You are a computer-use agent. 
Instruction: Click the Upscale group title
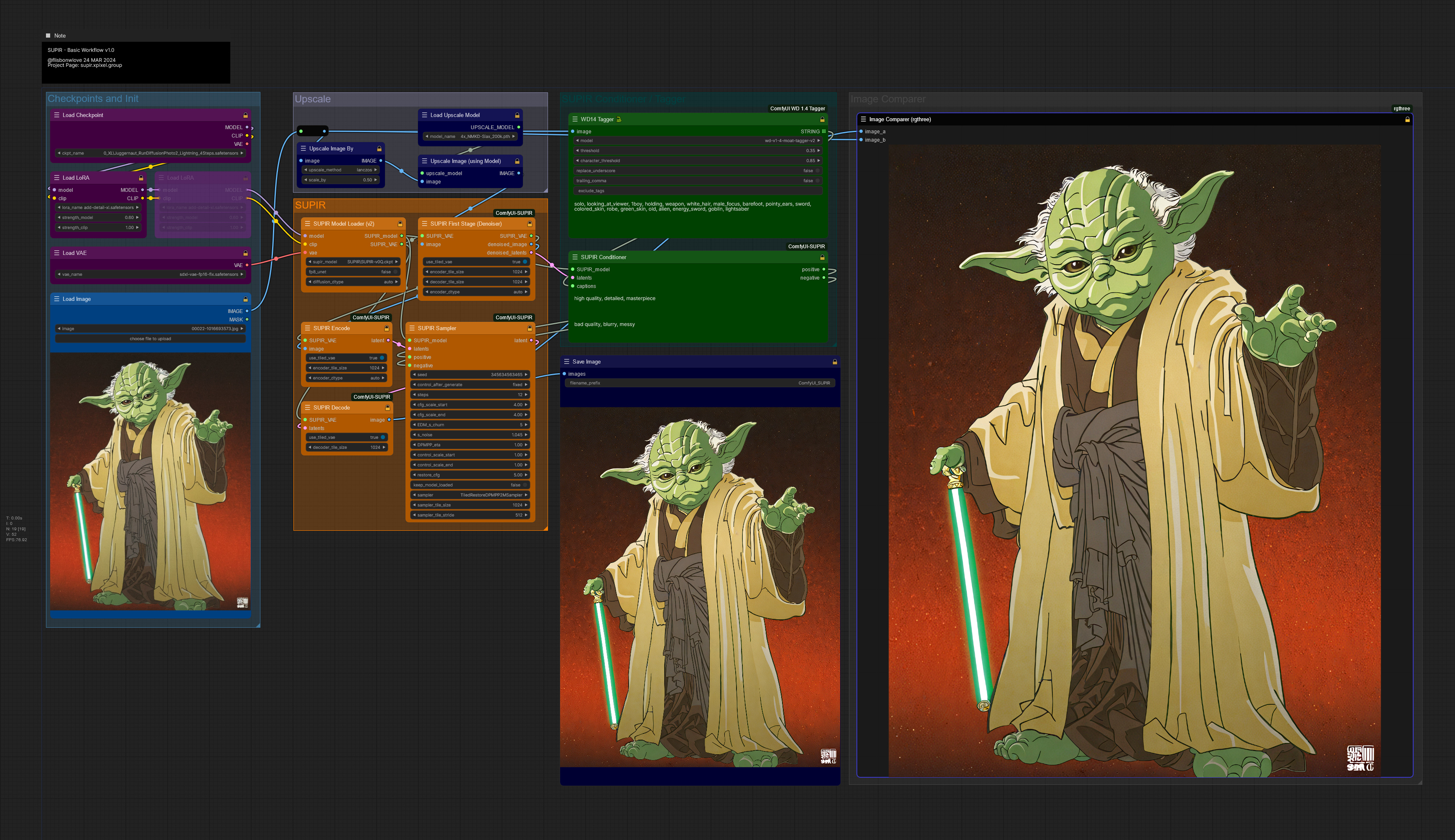point(313,99)
